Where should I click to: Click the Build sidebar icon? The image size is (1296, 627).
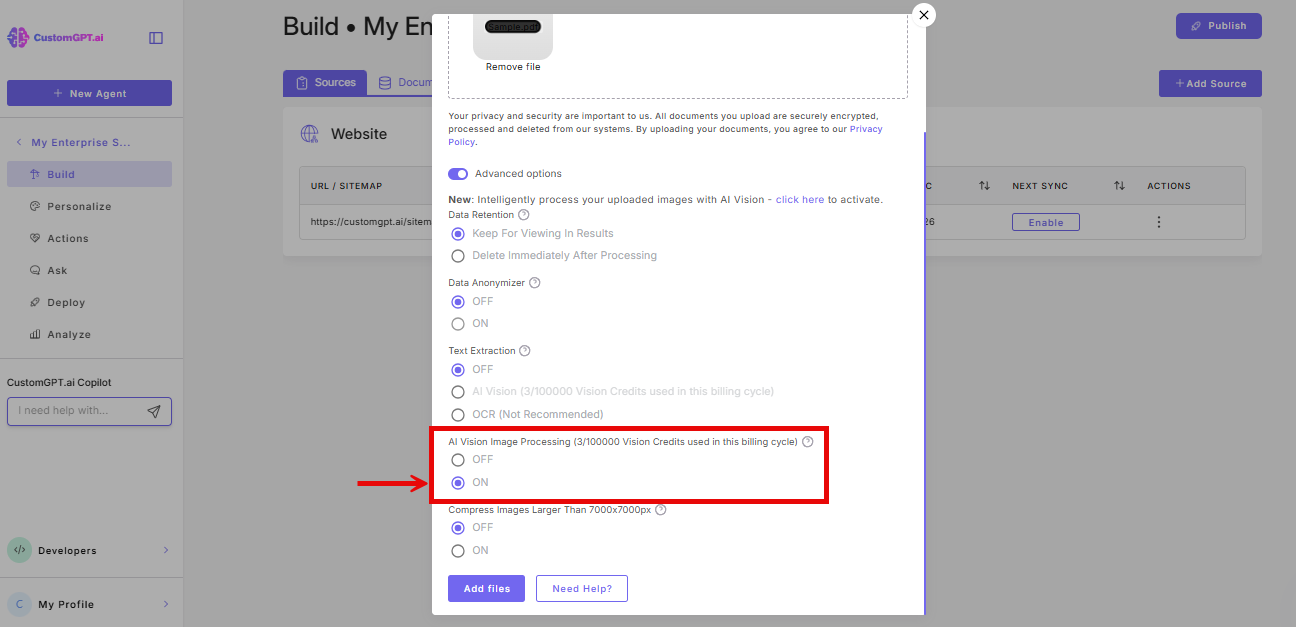click(x=35, y=174)
